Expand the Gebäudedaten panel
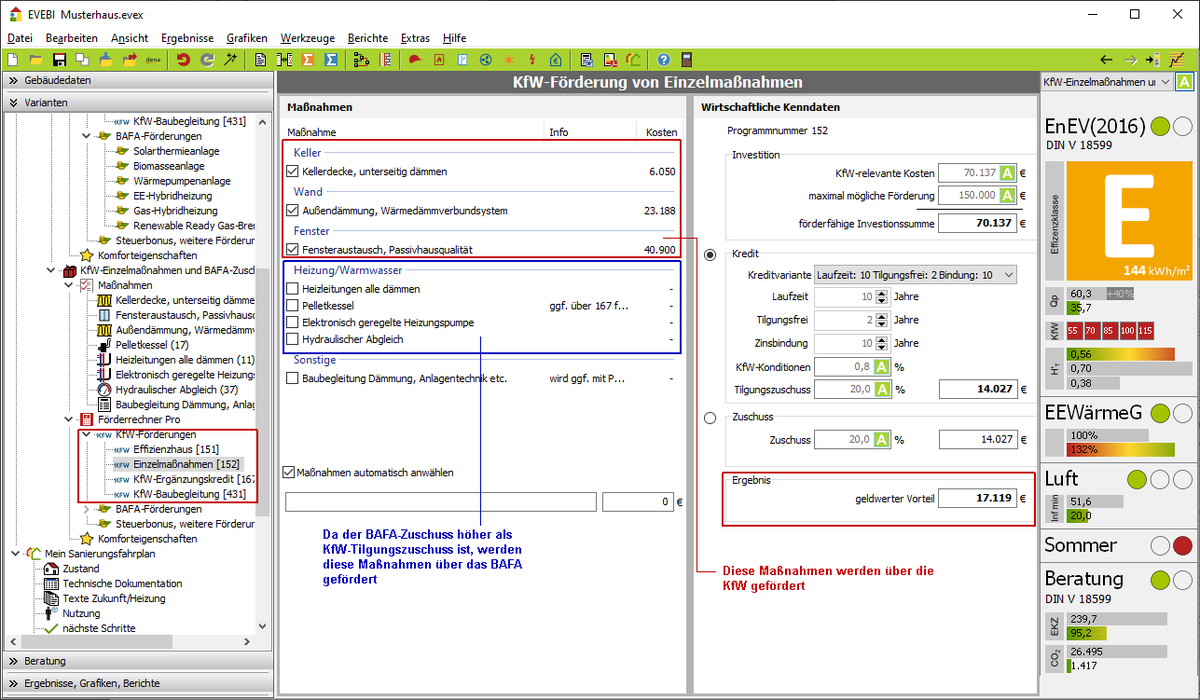The width and height of the screenshot is (1200, 700). coord(137,80)
